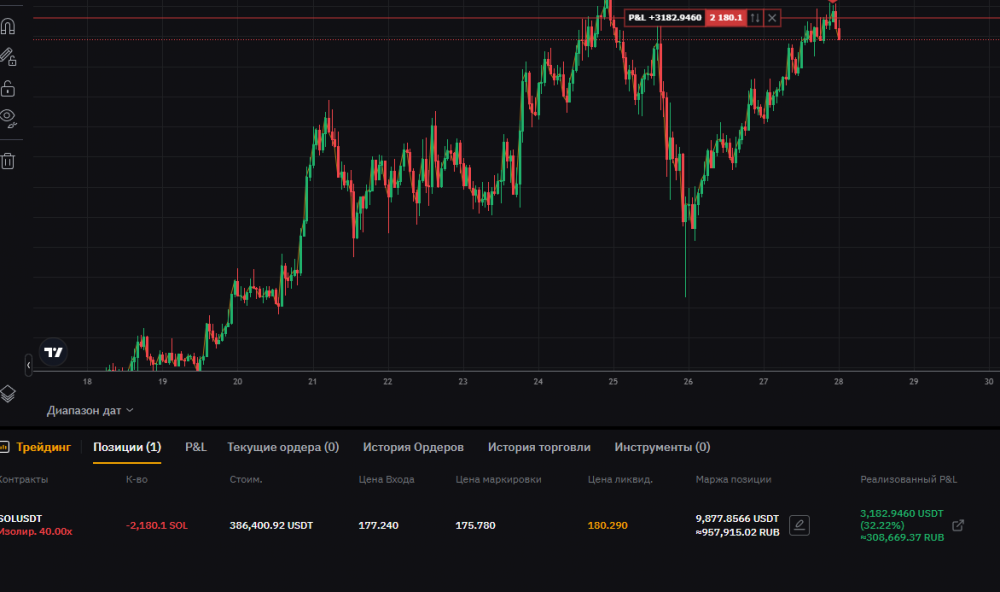Click the TradingView logo on chart
Viewport: 1000px width, 592px height.
coord(54,352)
